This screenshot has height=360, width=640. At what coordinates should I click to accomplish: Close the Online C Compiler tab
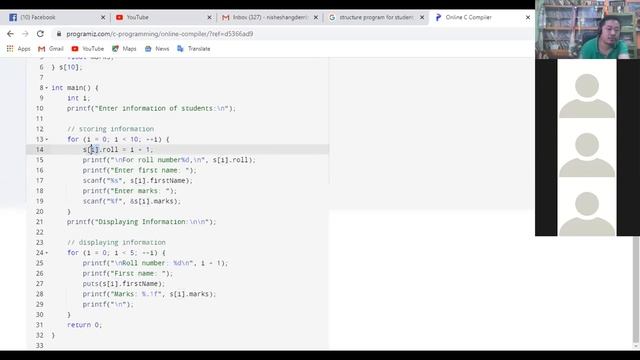(528, 18)
